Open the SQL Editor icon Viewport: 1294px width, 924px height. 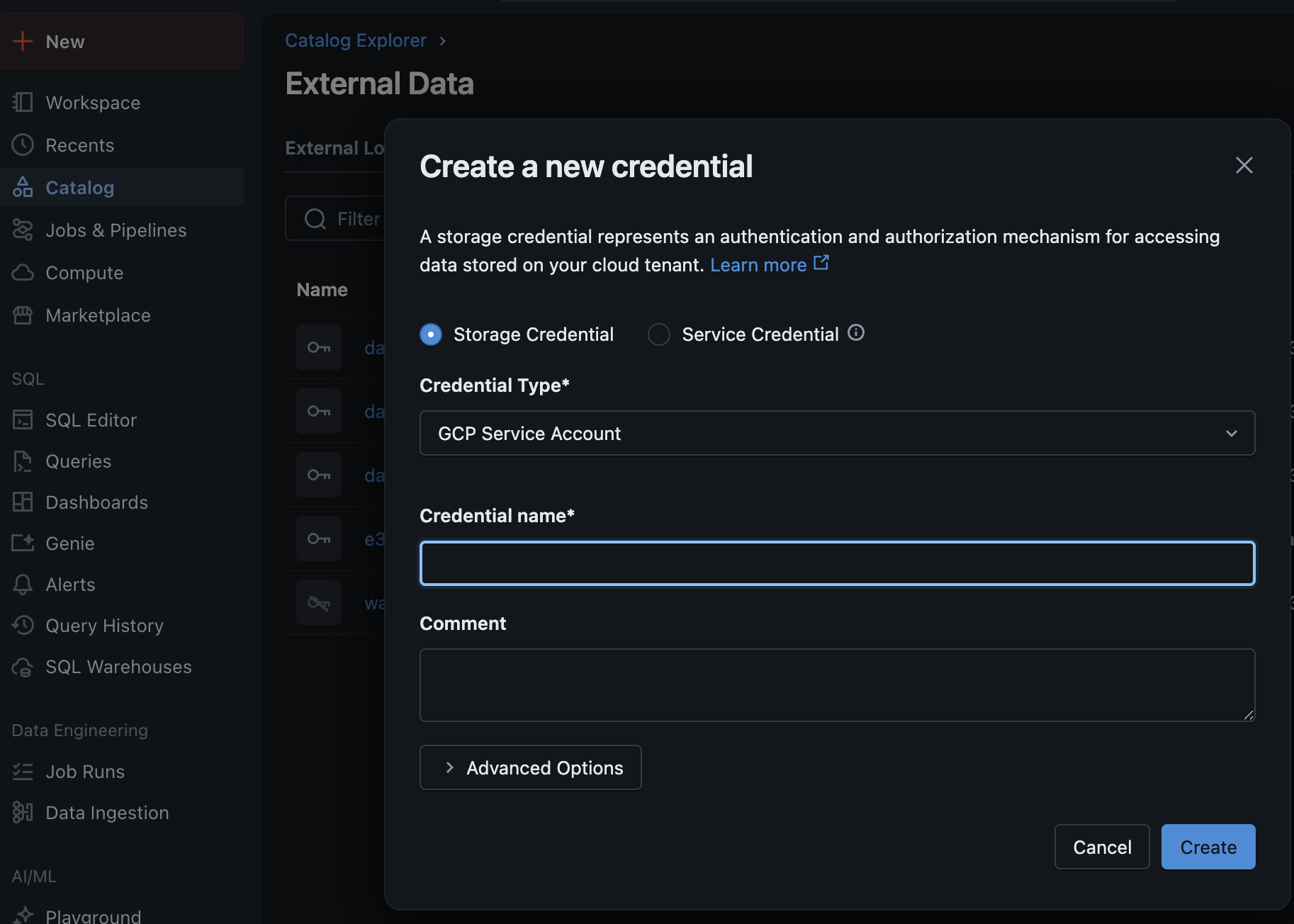23,420
